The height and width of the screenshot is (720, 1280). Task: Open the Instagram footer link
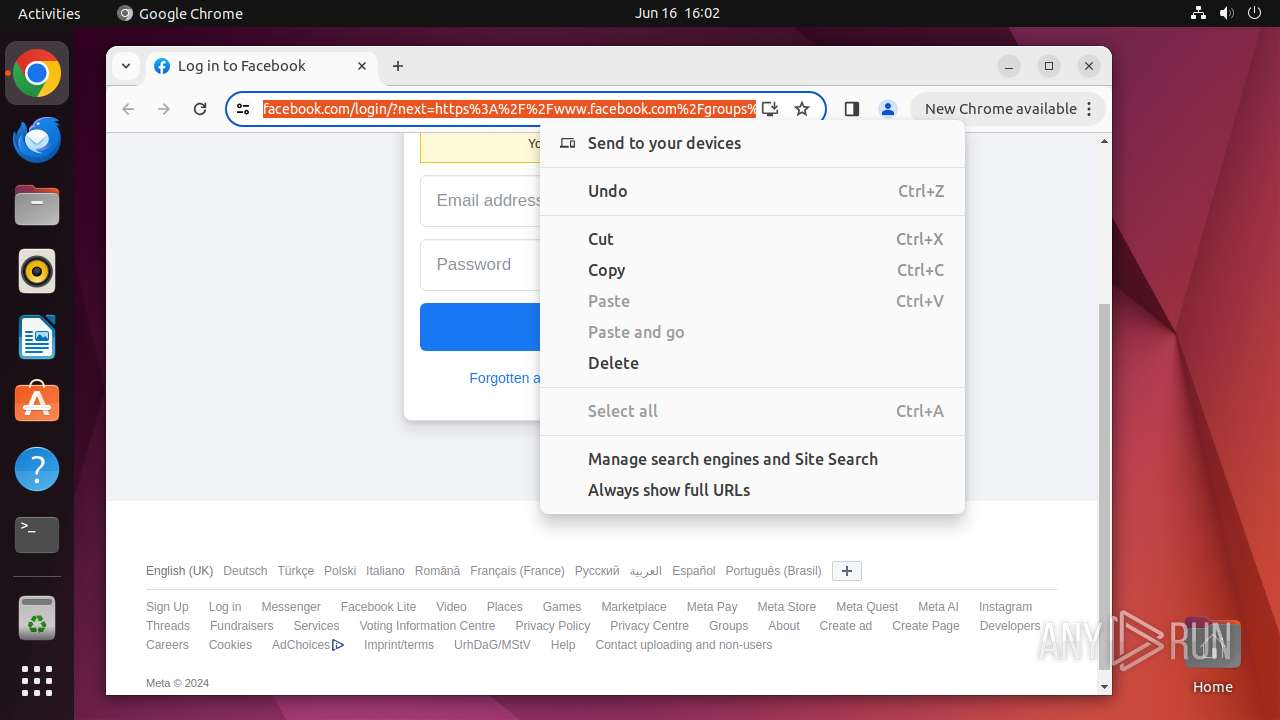(x=1005, y=607)
